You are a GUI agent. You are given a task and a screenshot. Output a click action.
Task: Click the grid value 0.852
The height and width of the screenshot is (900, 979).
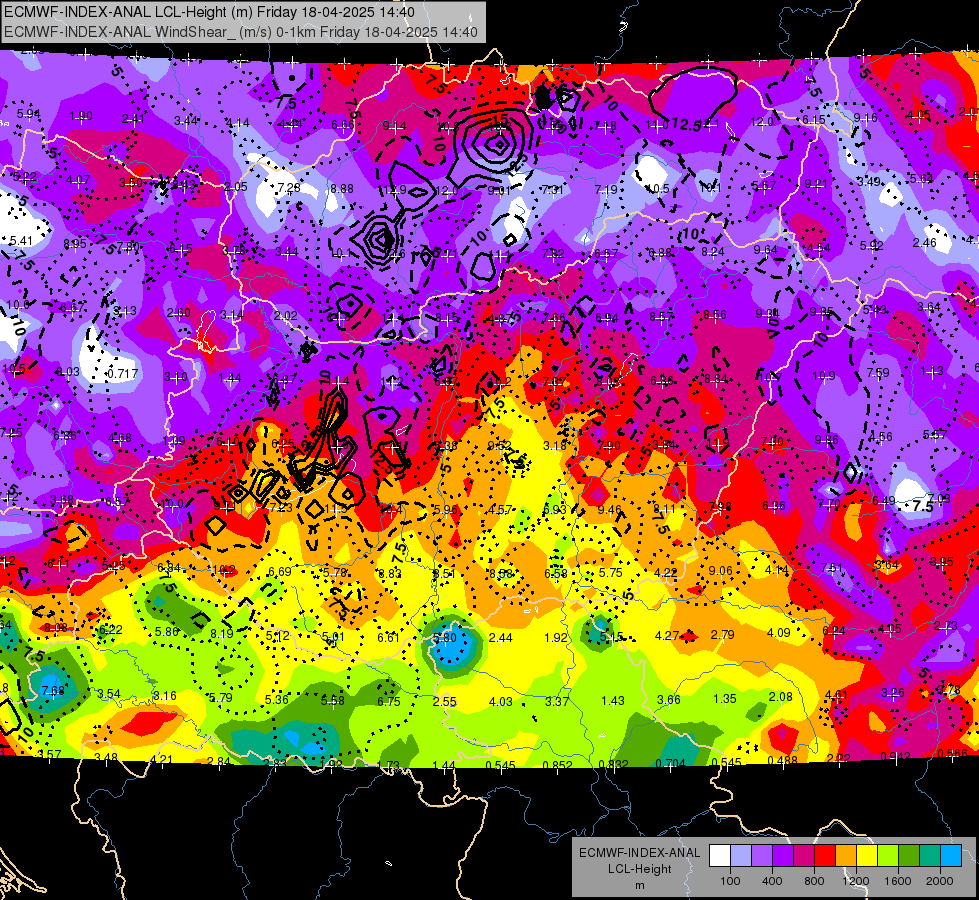(x=557, y=765)
